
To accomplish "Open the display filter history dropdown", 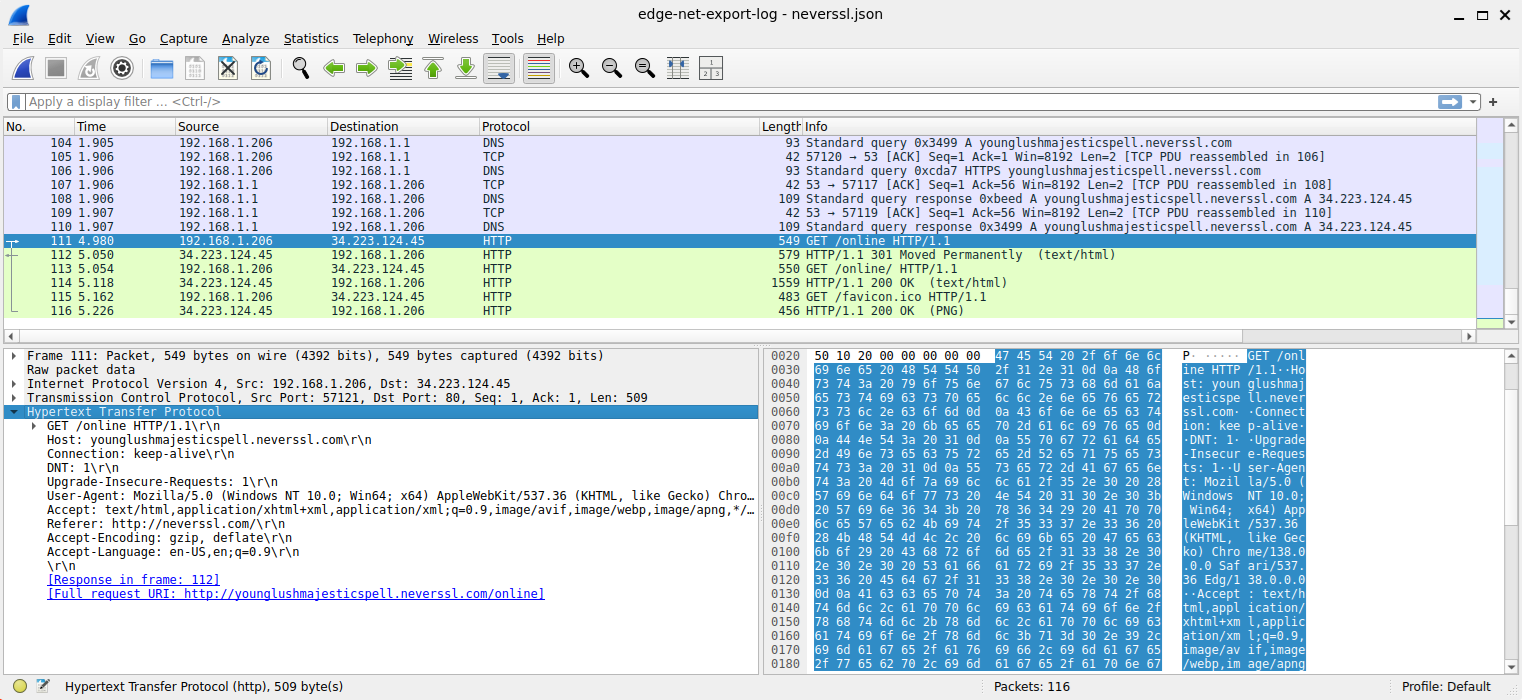I will tap(1472, 102).
